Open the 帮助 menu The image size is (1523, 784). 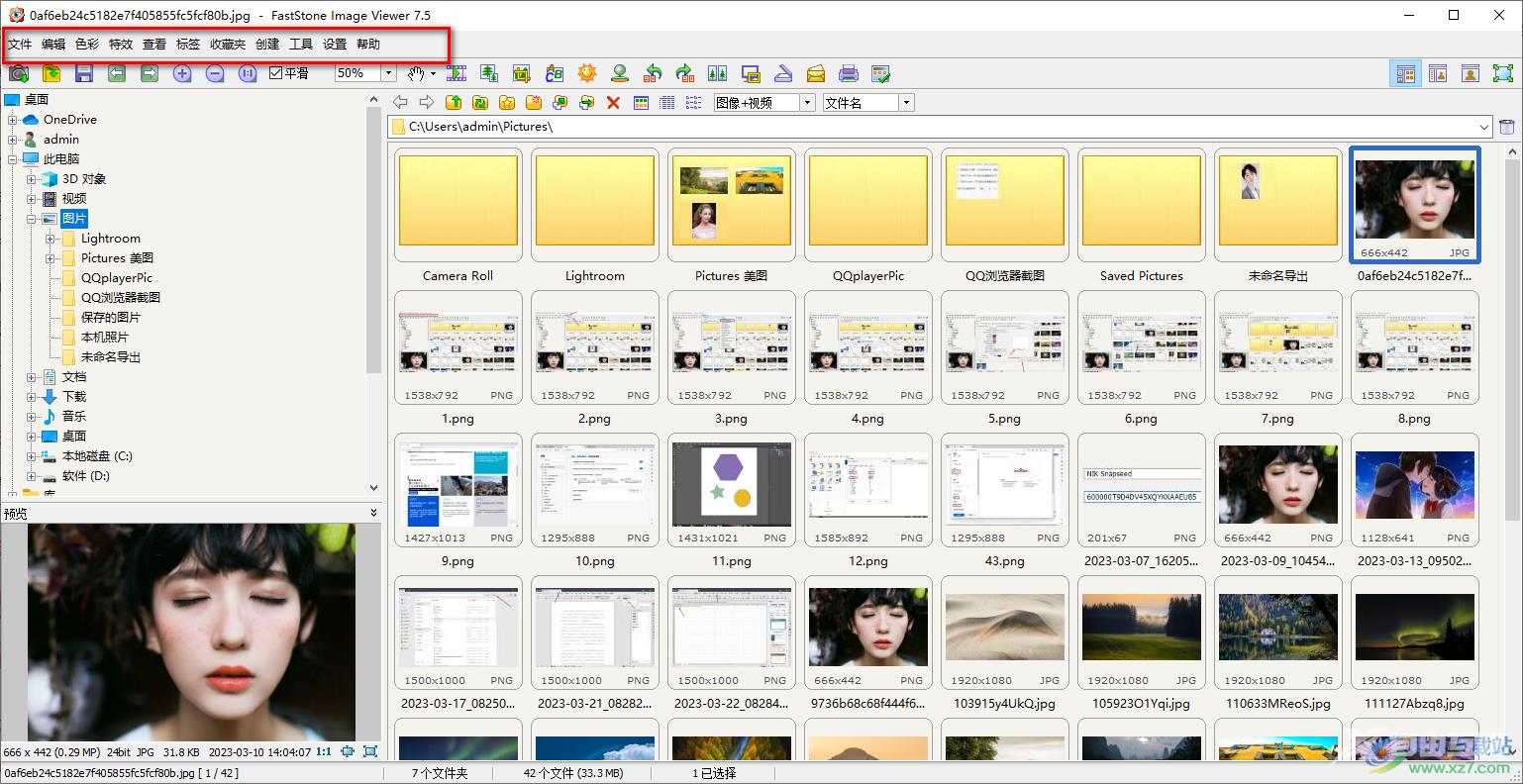(x=368, y=45)
